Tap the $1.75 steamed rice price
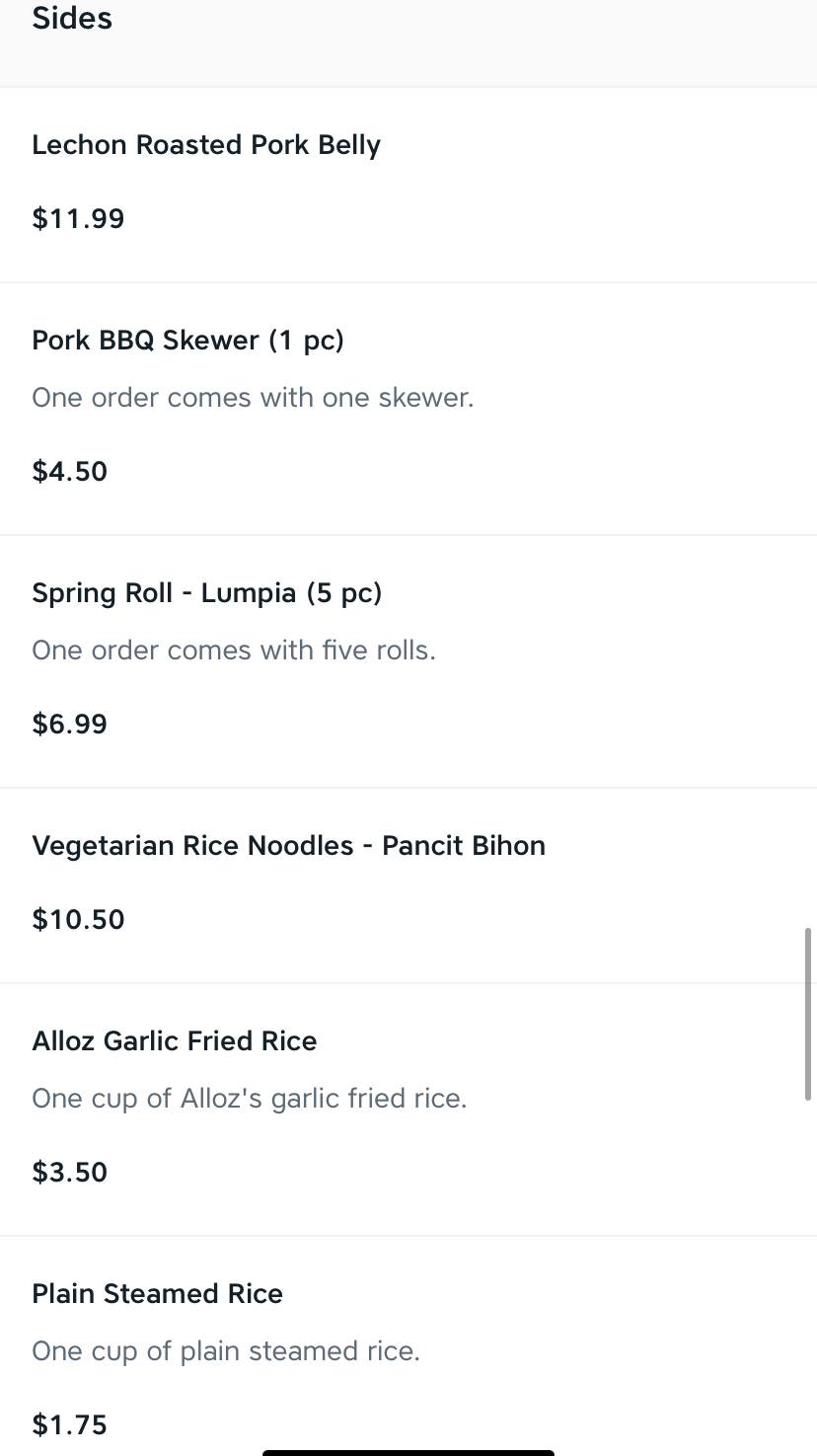 coord(69,1424)
